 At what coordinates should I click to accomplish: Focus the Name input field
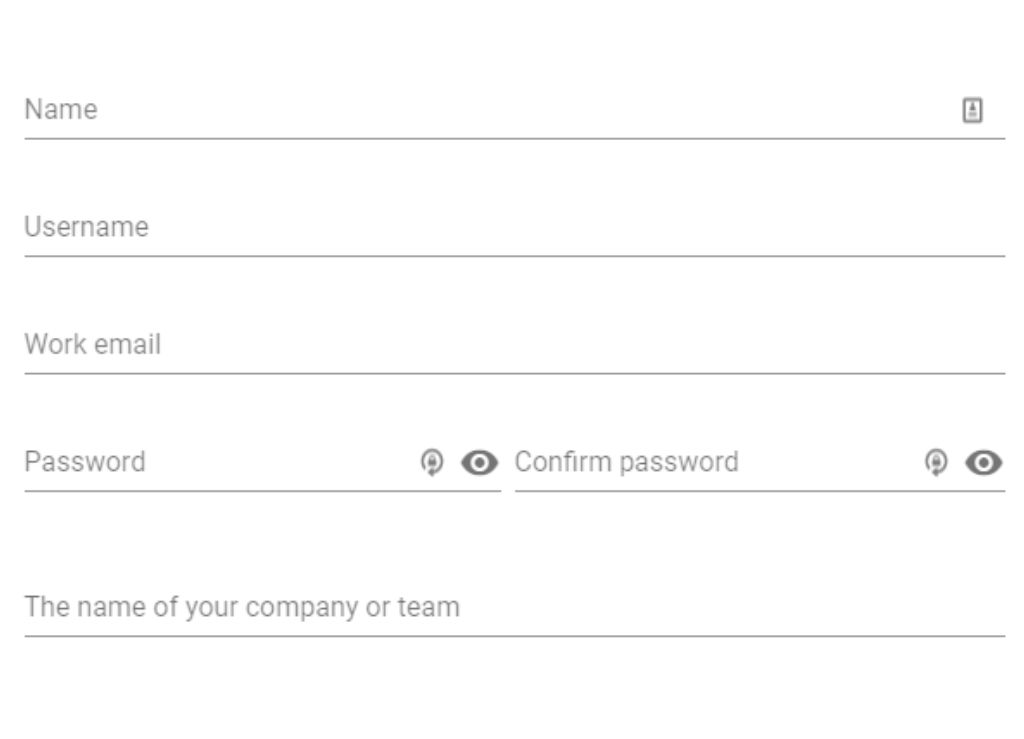(515, 110)
